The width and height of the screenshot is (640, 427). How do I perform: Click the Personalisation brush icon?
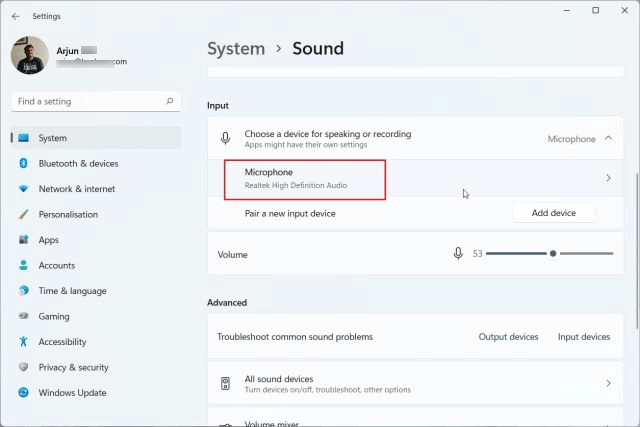tap(23, 214)
